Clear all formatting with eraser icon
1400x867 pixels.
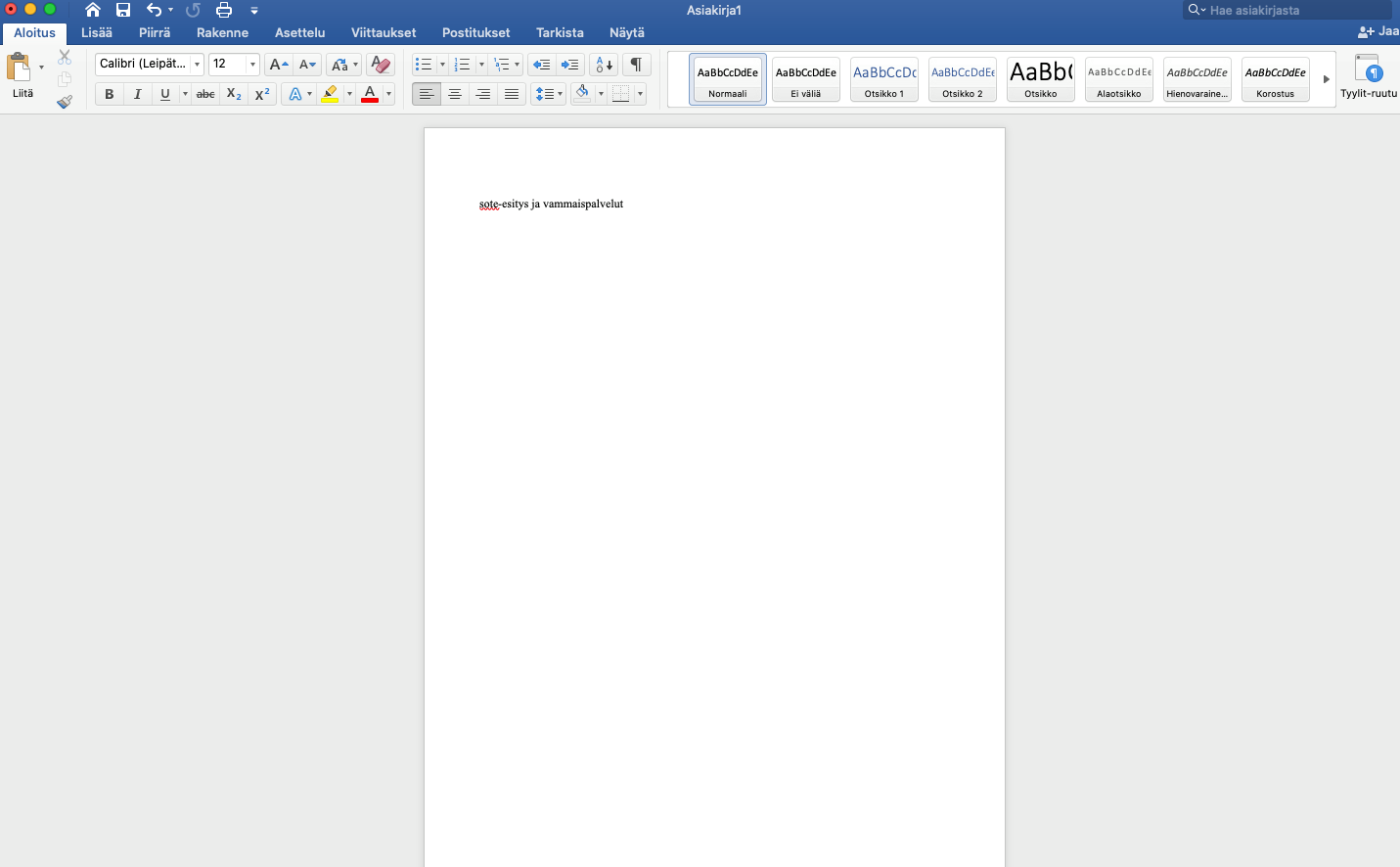pos(381,65)
